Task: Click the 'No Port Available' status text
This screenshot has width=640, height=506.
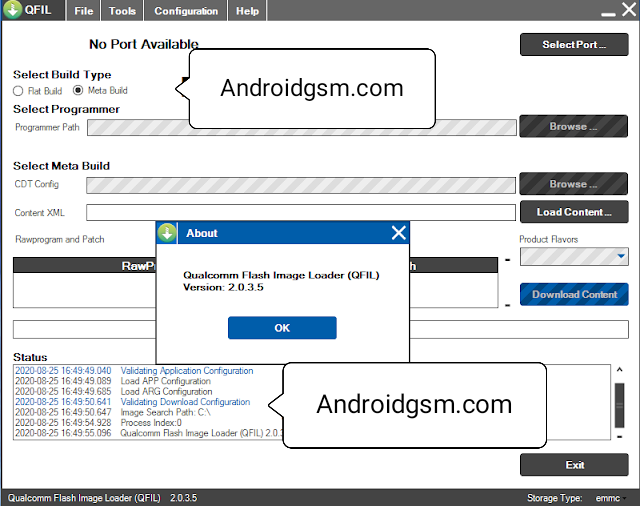Action: (x=144, y=44)
